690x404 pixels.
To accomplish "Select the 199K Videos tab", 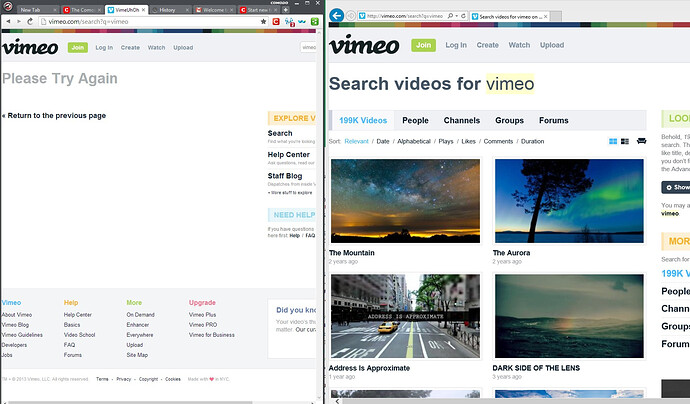I will pos(363,120).
